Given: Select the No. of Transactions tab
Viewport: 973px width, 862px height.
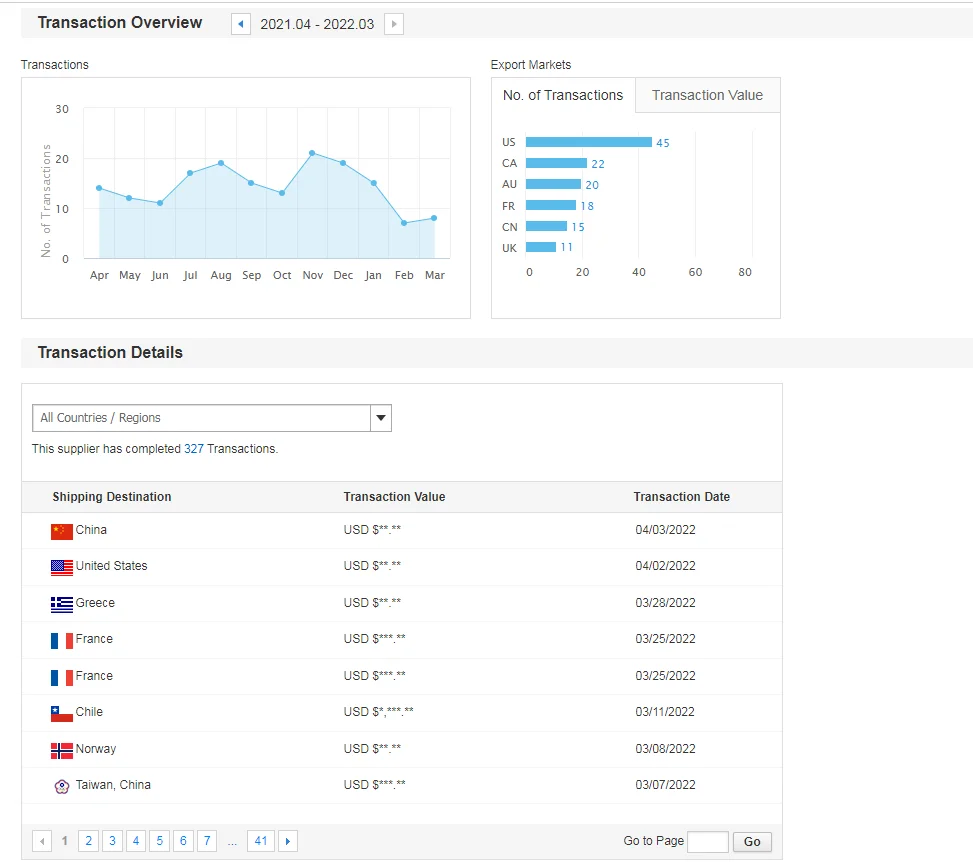Looking at the screenshot, I should coord(563,95).
